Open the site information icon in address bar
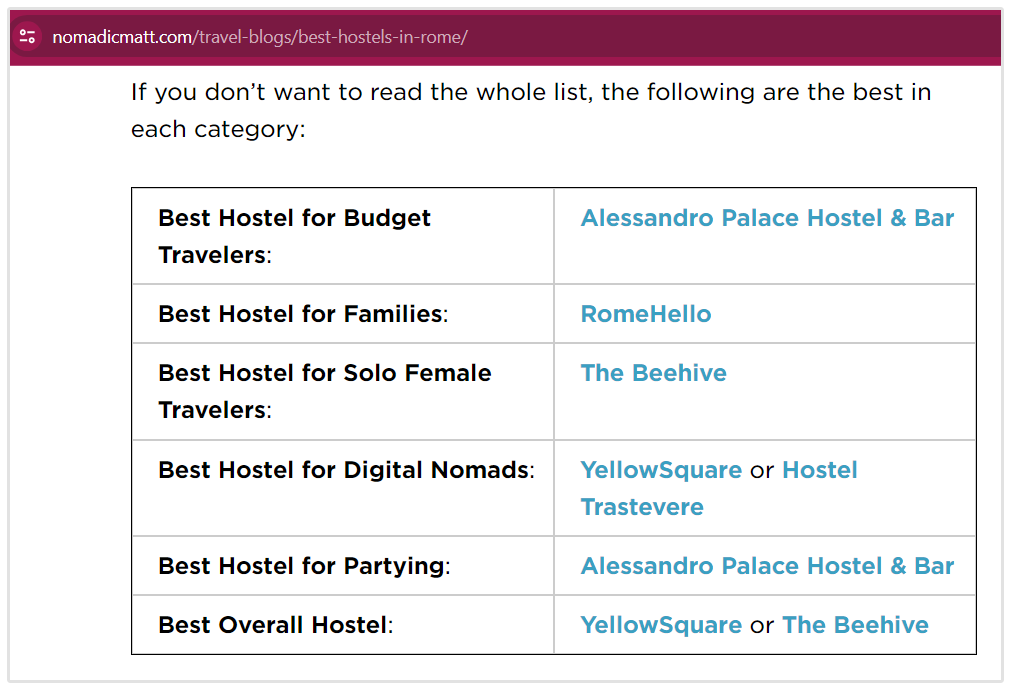The height and width of the screenshot is (690, 1011). 28,38
